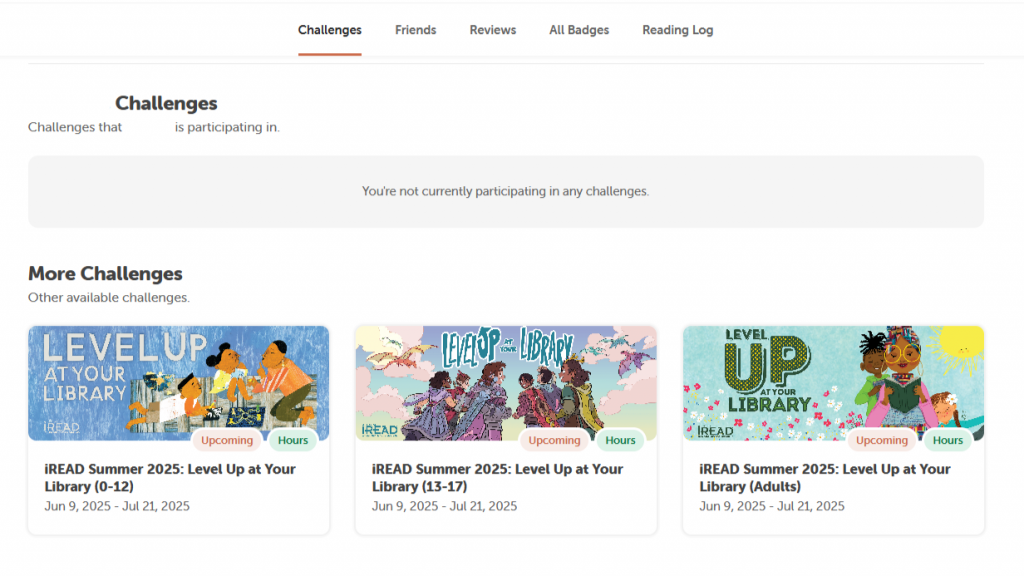The width and height of the screenshot is (1024, 576).
Task: Open the Friends tab
Action: click(x=415, y=30)
